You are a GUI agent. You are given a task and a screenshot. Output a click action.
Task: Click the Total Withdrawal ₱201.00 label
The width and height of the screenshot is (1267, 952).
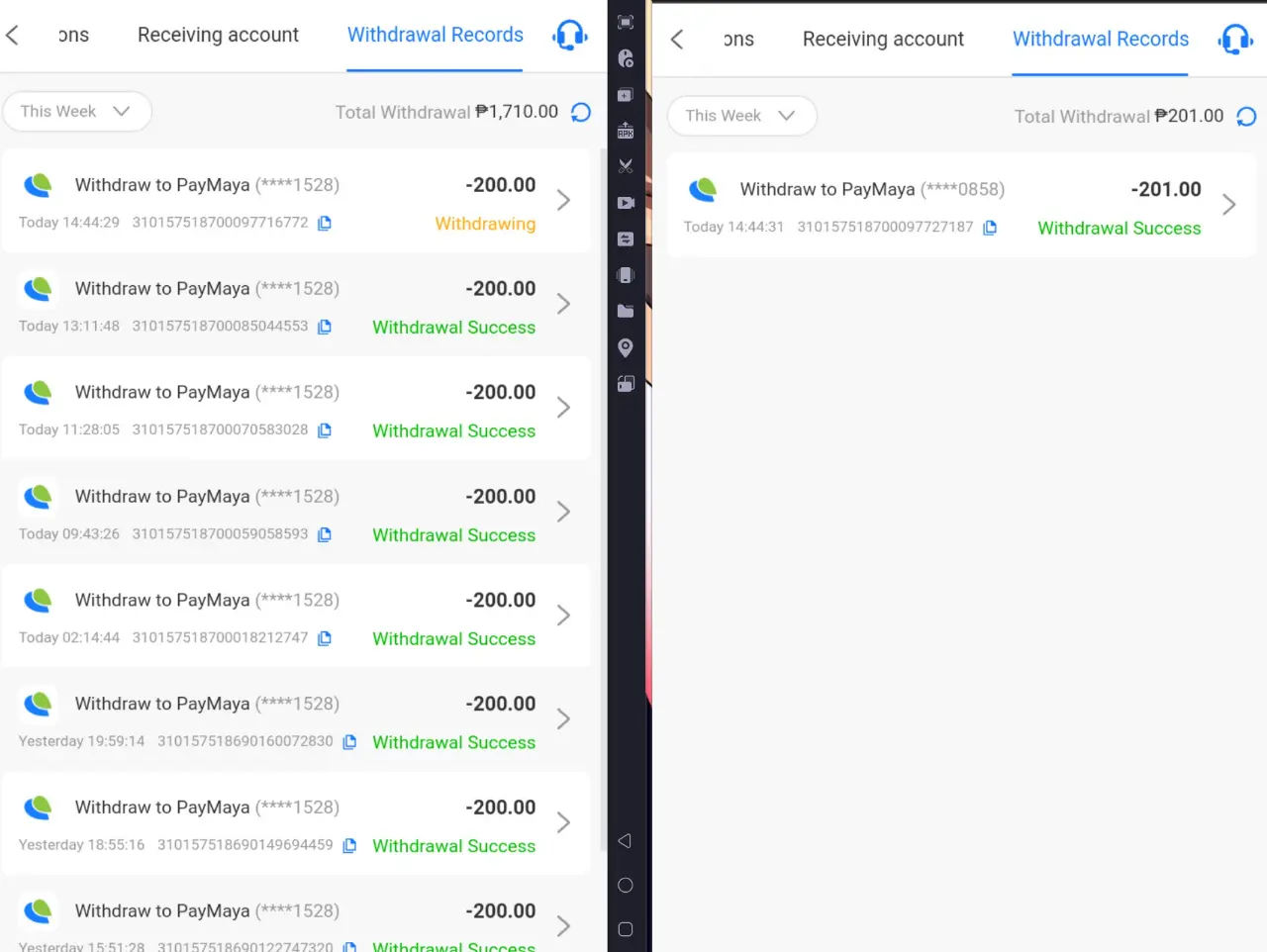pyautogui.click(x=1119, y=116)
